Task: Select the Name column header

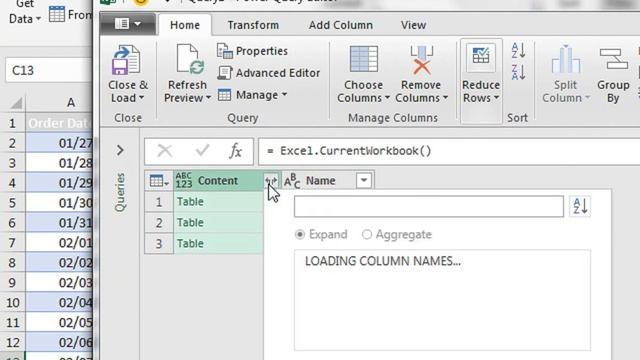Action: click(x=320, y=180)
